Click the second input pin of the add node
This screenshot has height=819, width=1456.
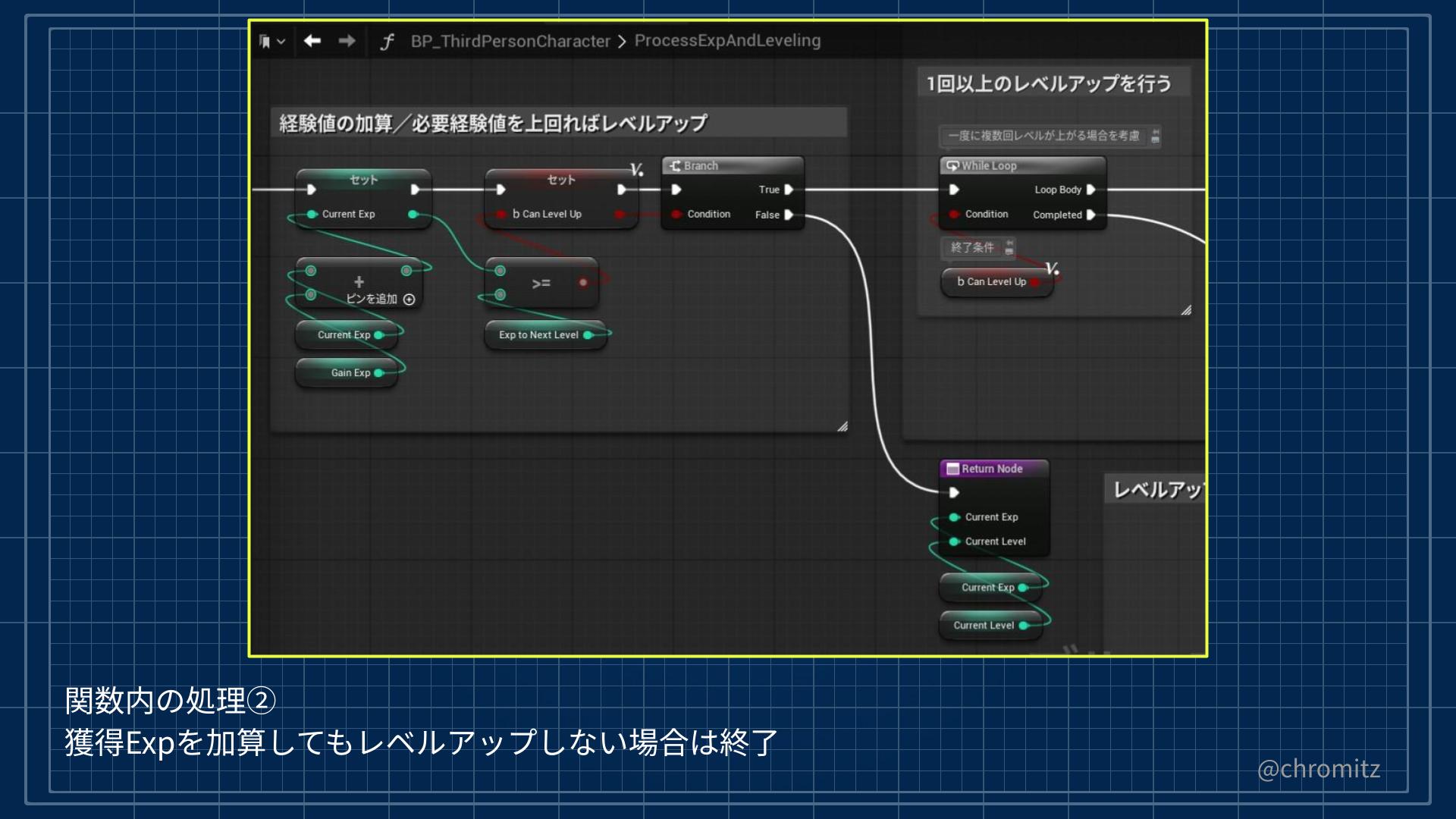311,294
